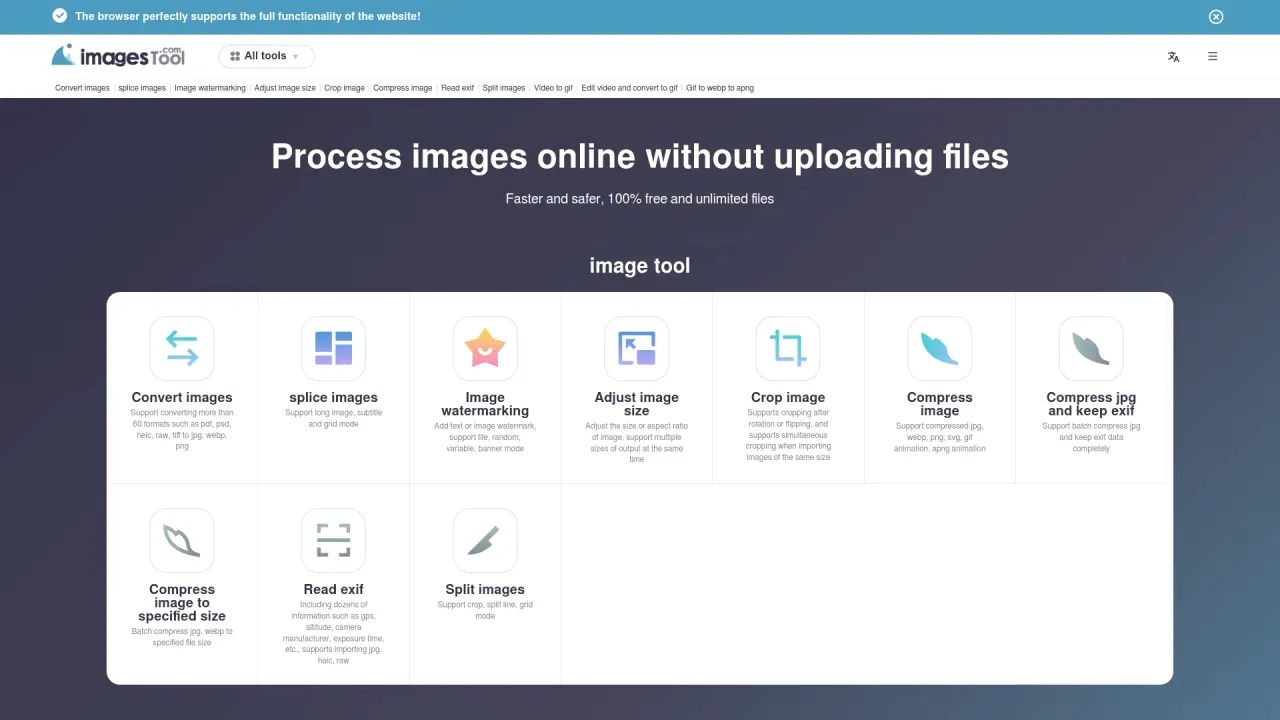The image size is (1280, 720).
Task: Open the language translation icon
Action: click(x=1174, y=57)
